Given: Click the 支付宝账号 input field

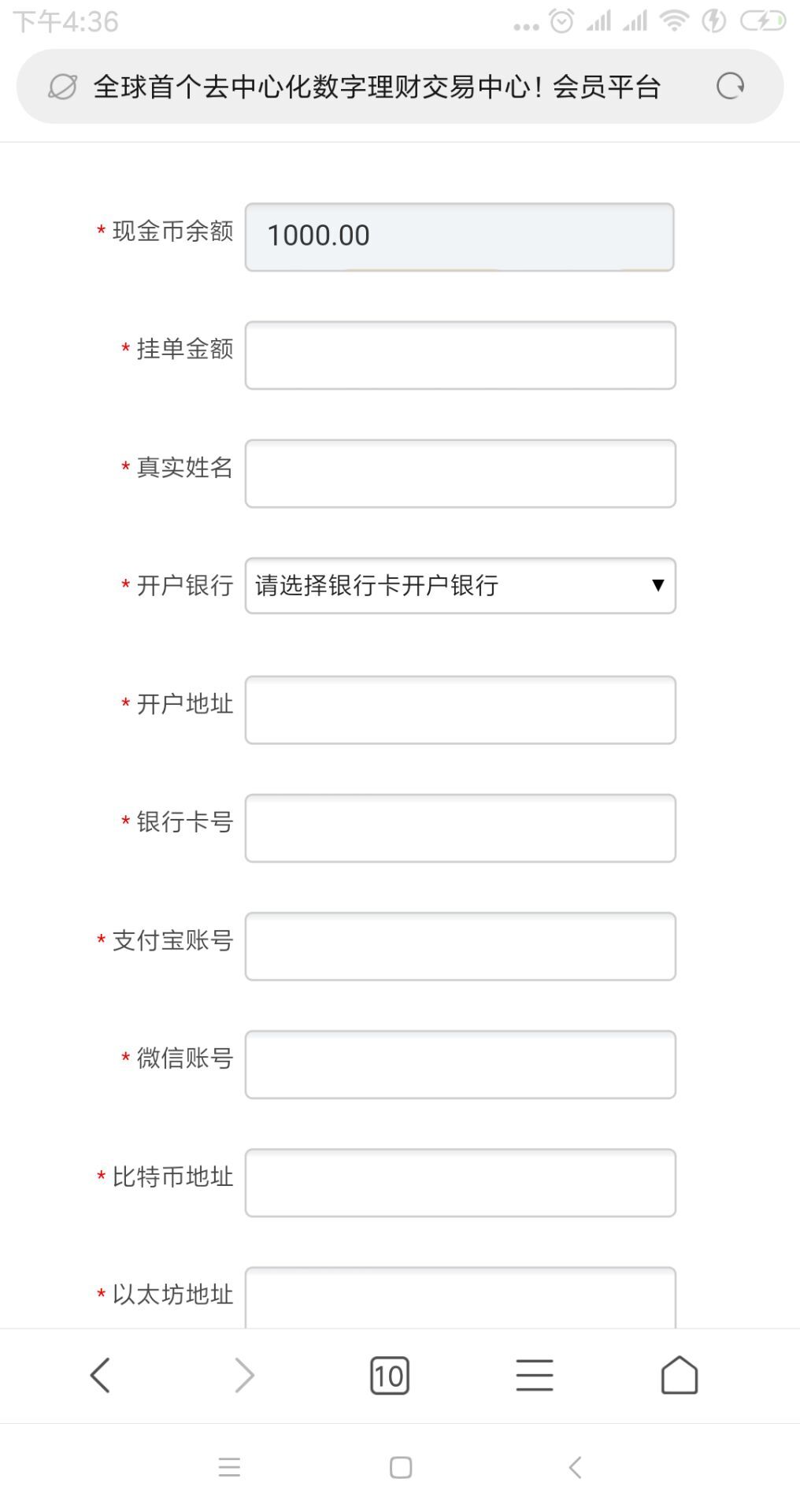Looking at the screenshot, I should 461,946.
